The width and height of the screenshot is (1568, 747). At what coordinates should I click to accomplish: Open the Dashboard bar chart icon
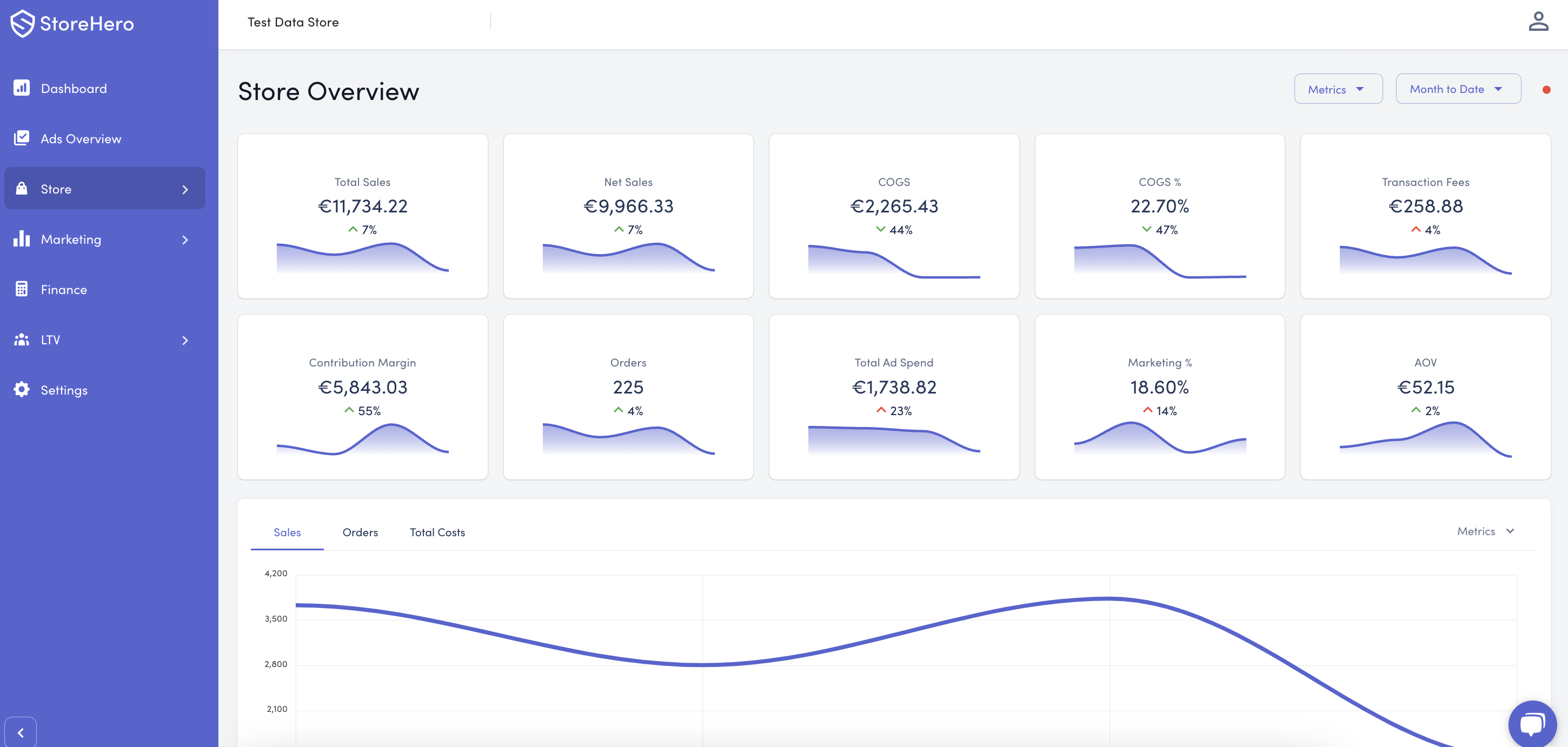pos(21,88)
